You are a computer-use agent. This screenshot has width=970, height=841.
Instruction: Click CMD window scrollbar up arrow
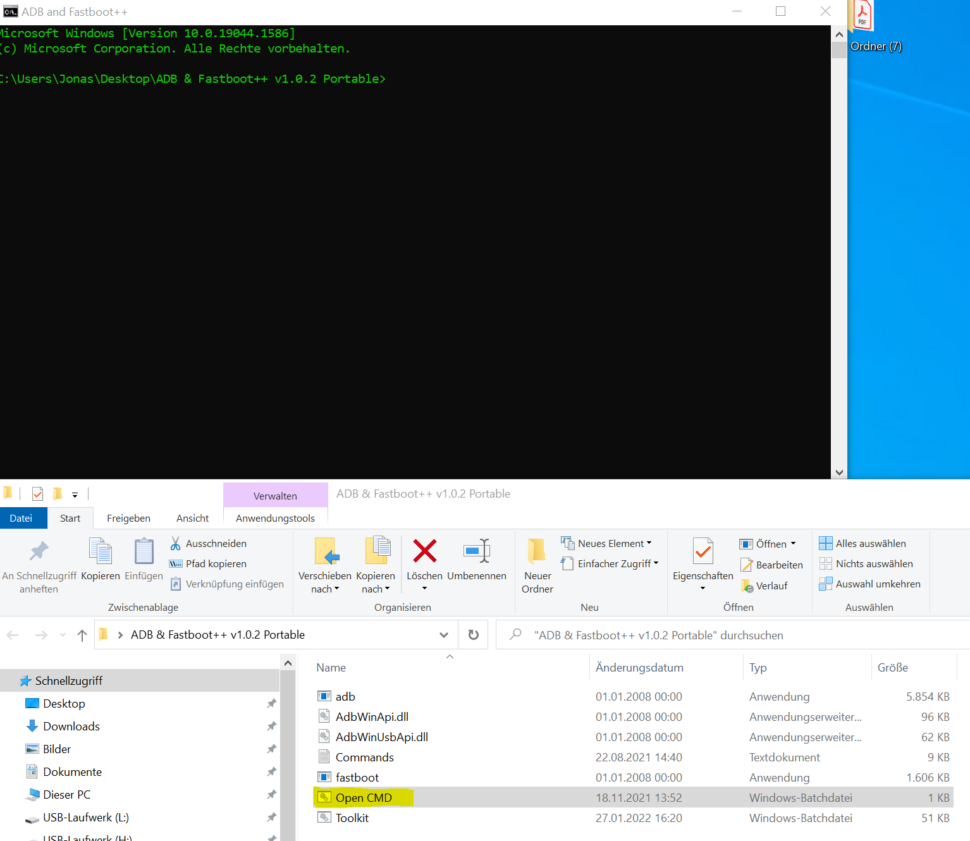pyautogui.click(x=839, y=35)
